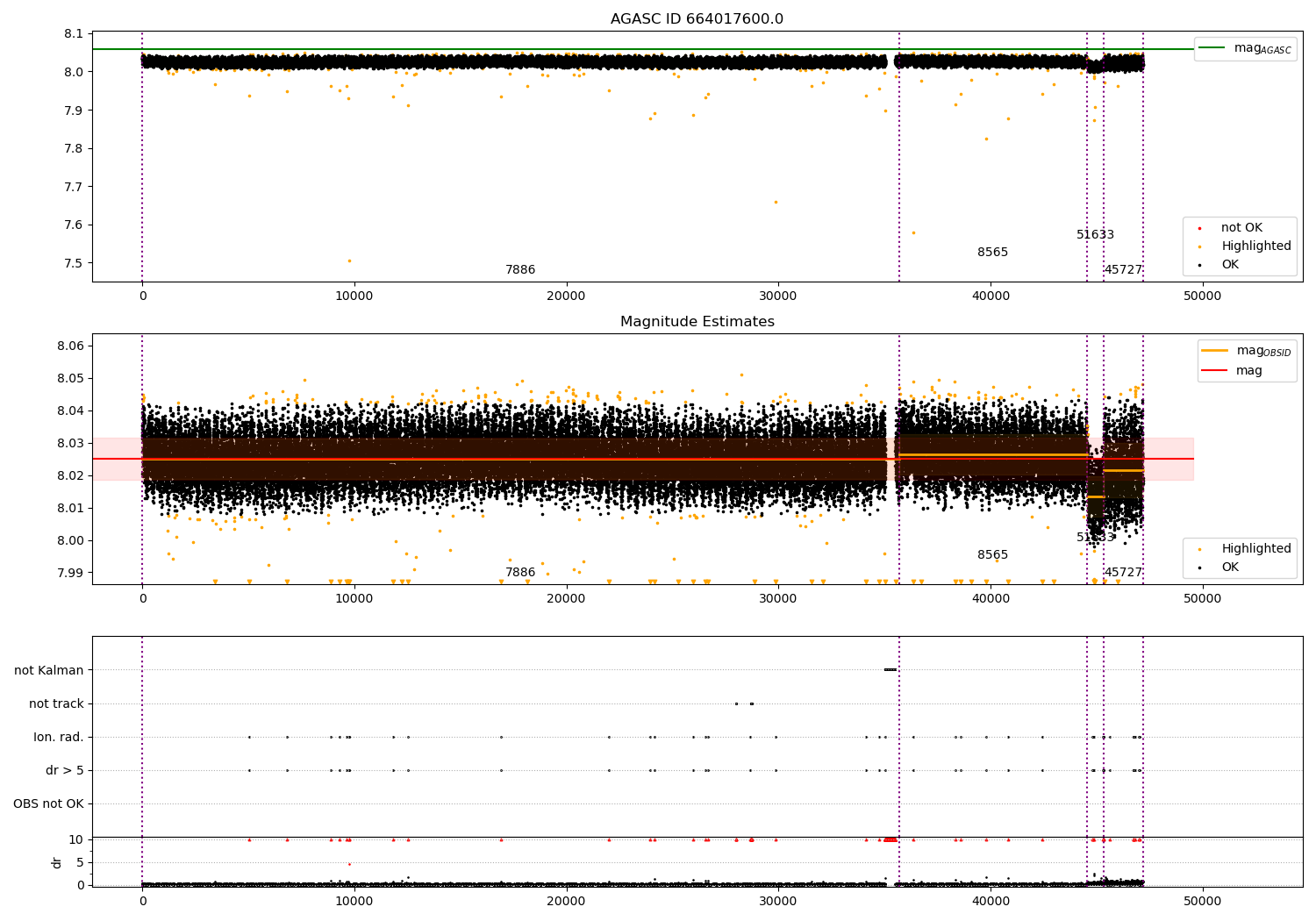Click the '7.5' tick on the top y-axis
Viewport: 1316px width, 921px height.
point(75,263)
